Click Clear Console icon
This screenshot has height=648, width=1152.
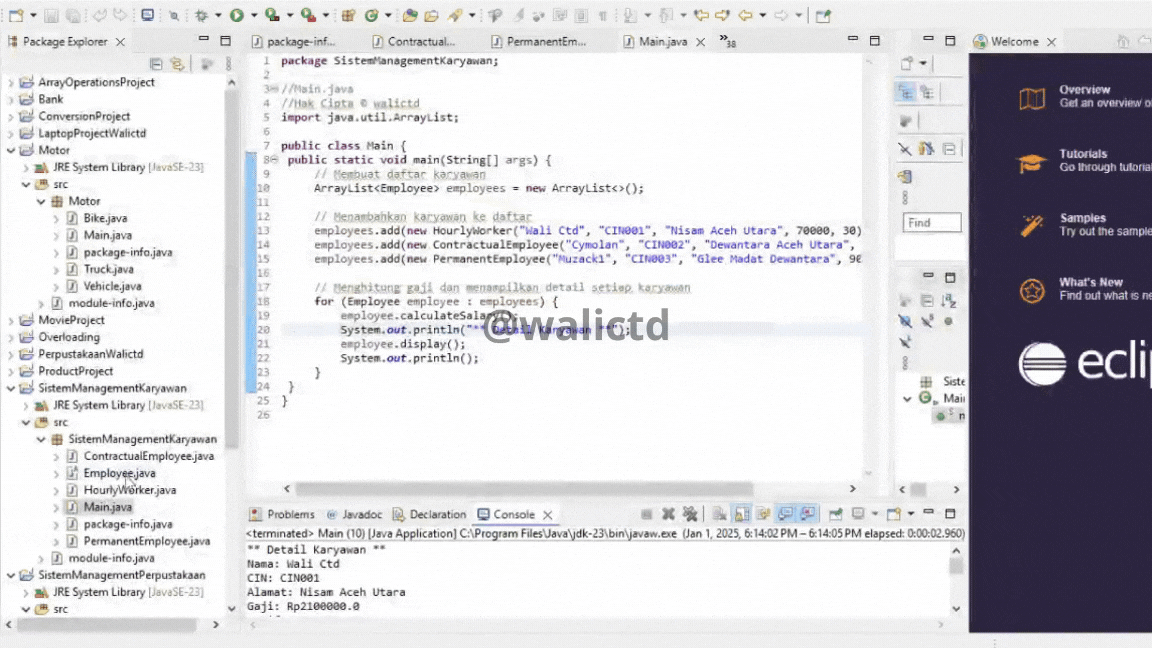719,514
